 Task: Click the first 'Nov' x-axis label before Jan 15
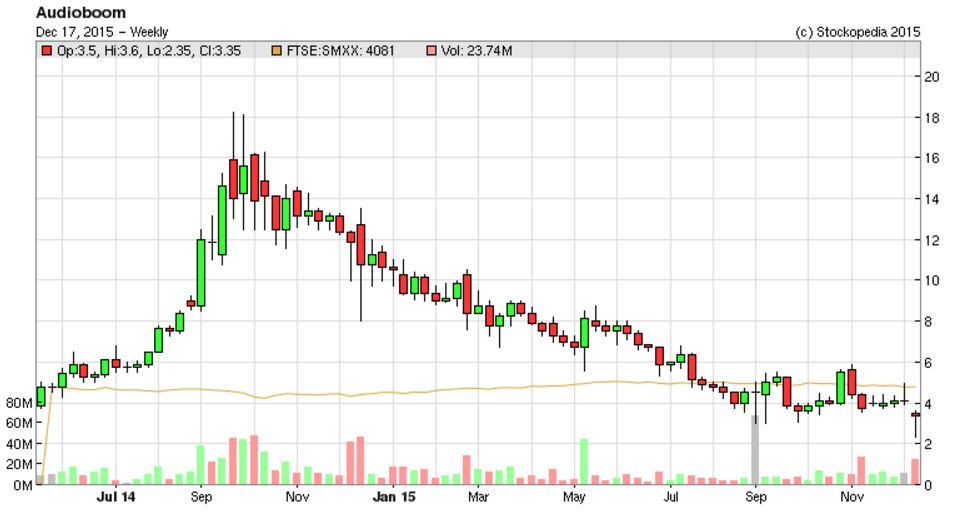tap(298, 497)
